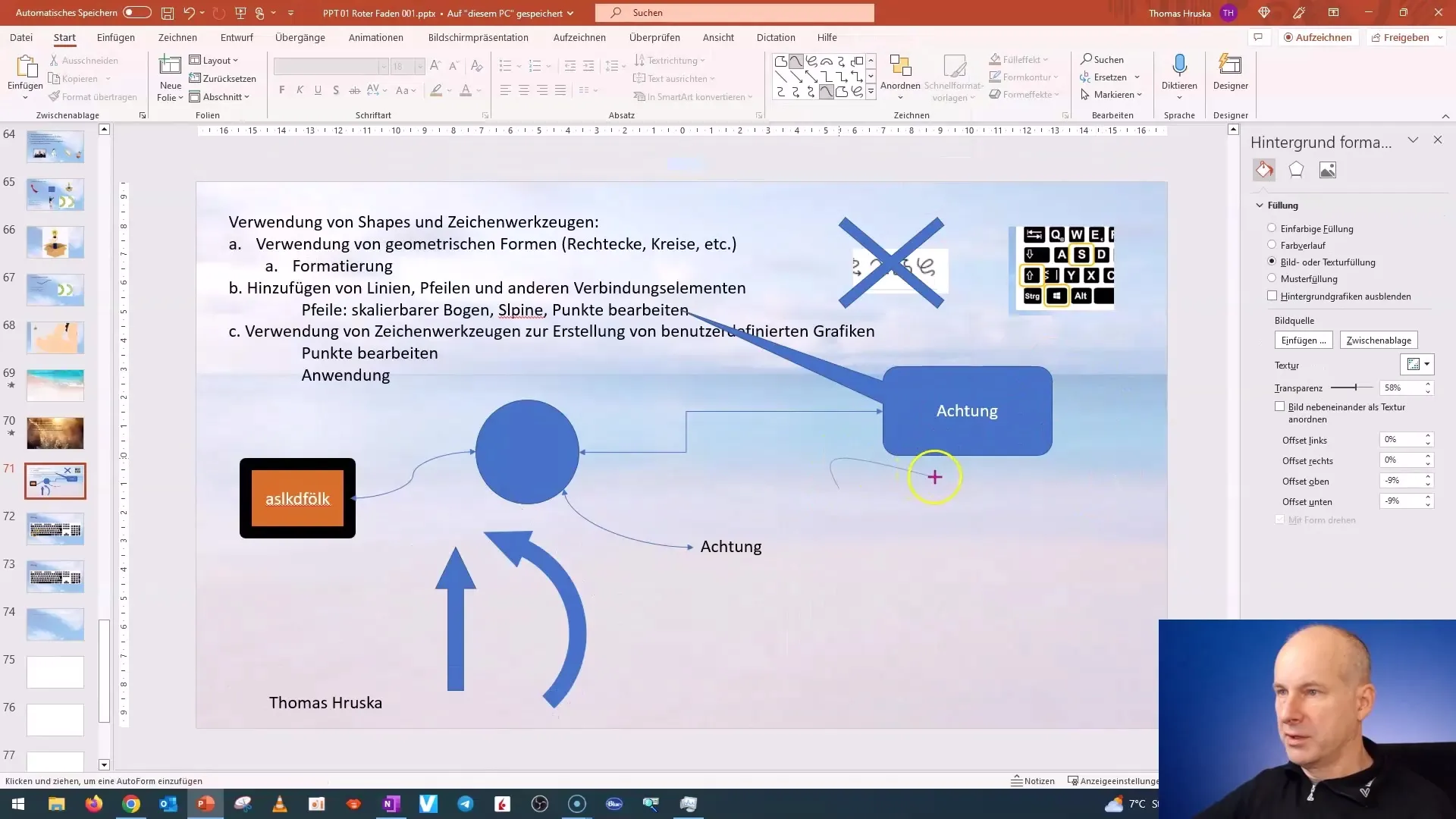
Task: Open Outlook from the taskbar
Action: pyautogui.click(x=168, y=804)
